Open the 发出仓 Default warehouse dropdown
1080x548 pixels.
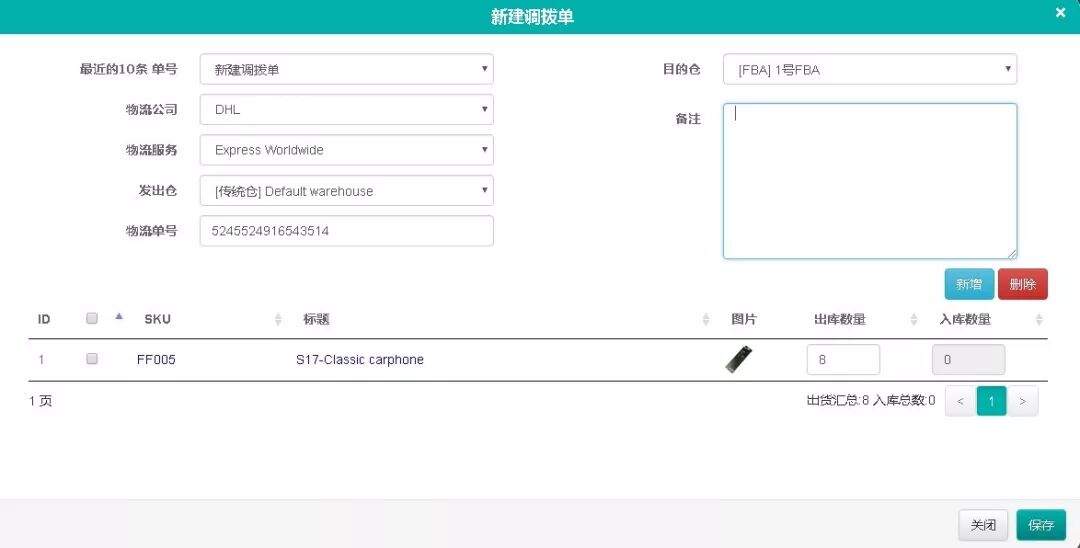pos(346,191)
